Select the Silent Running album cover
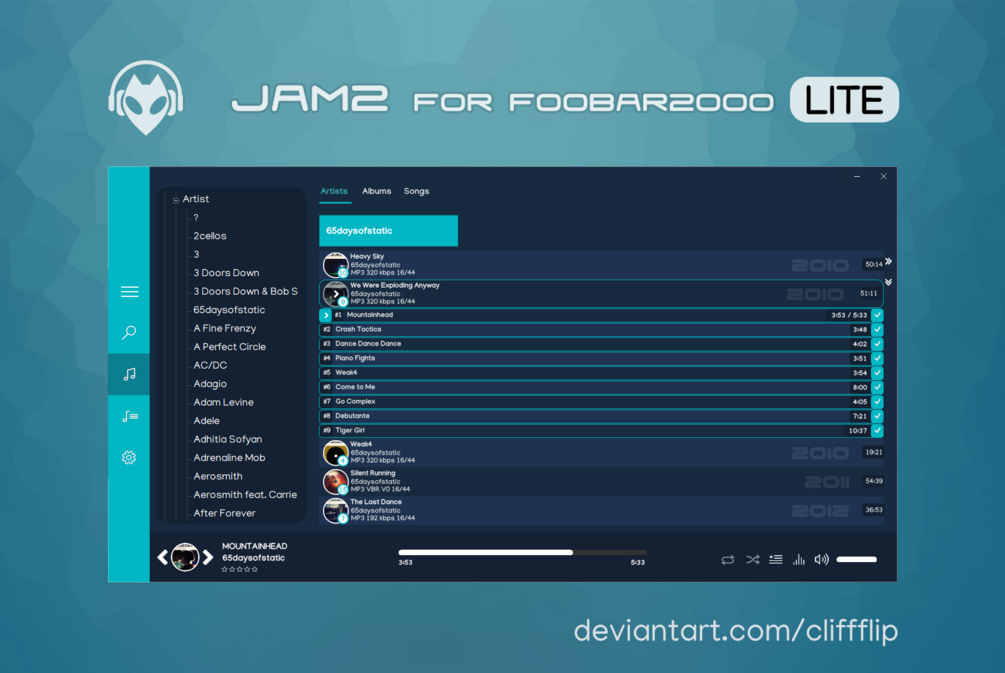This screenshot has width=1005, height=673. tap(335, 481)
